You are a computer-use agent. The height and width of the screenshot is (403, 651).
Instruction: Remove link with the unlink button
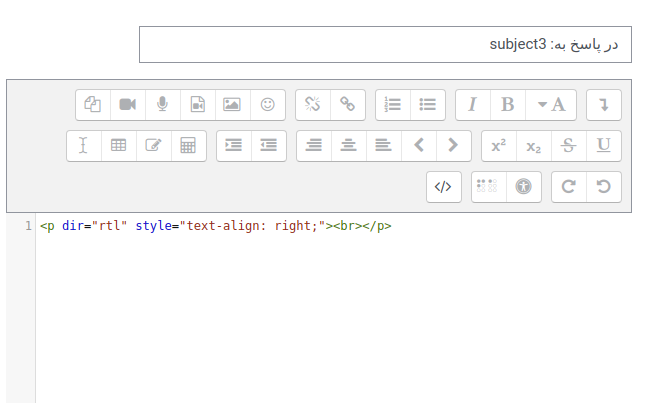tap(313, 105)
